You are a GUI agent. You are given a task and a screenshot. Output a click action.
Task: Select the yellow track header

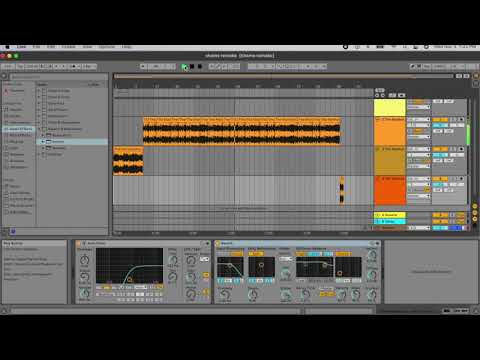pyautogui.click(x=389, y=108)
